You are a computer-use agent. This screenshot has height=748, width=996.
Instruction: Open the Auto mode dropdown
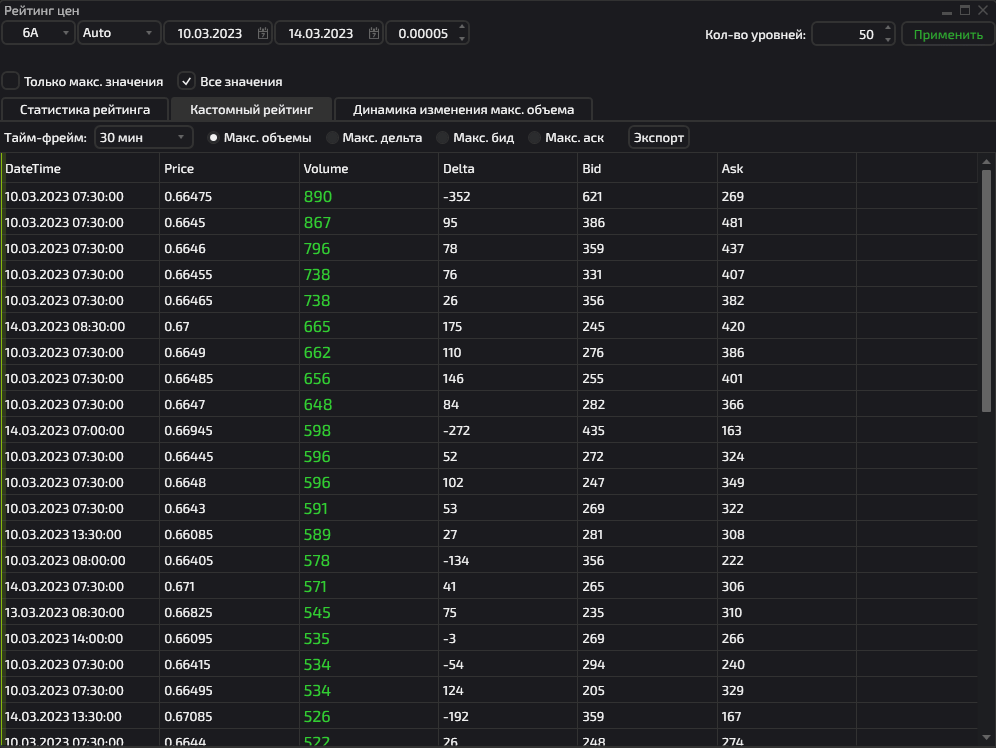click(118, 33)
